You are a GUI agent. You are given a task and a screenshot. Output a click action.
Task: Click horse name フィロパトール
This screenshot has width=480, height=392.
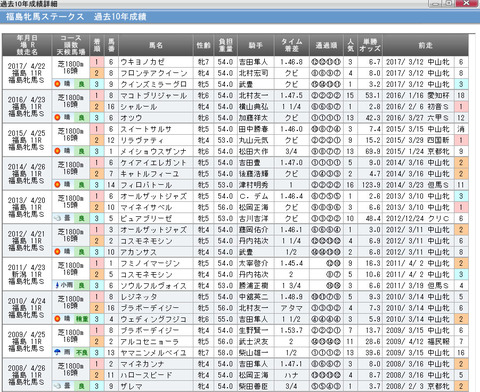[x=146, y=185]
